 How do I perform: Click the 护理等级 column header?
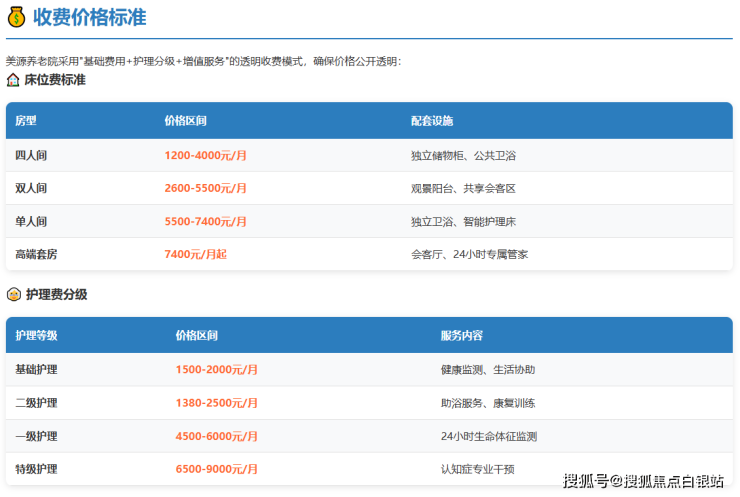point(36,336)
